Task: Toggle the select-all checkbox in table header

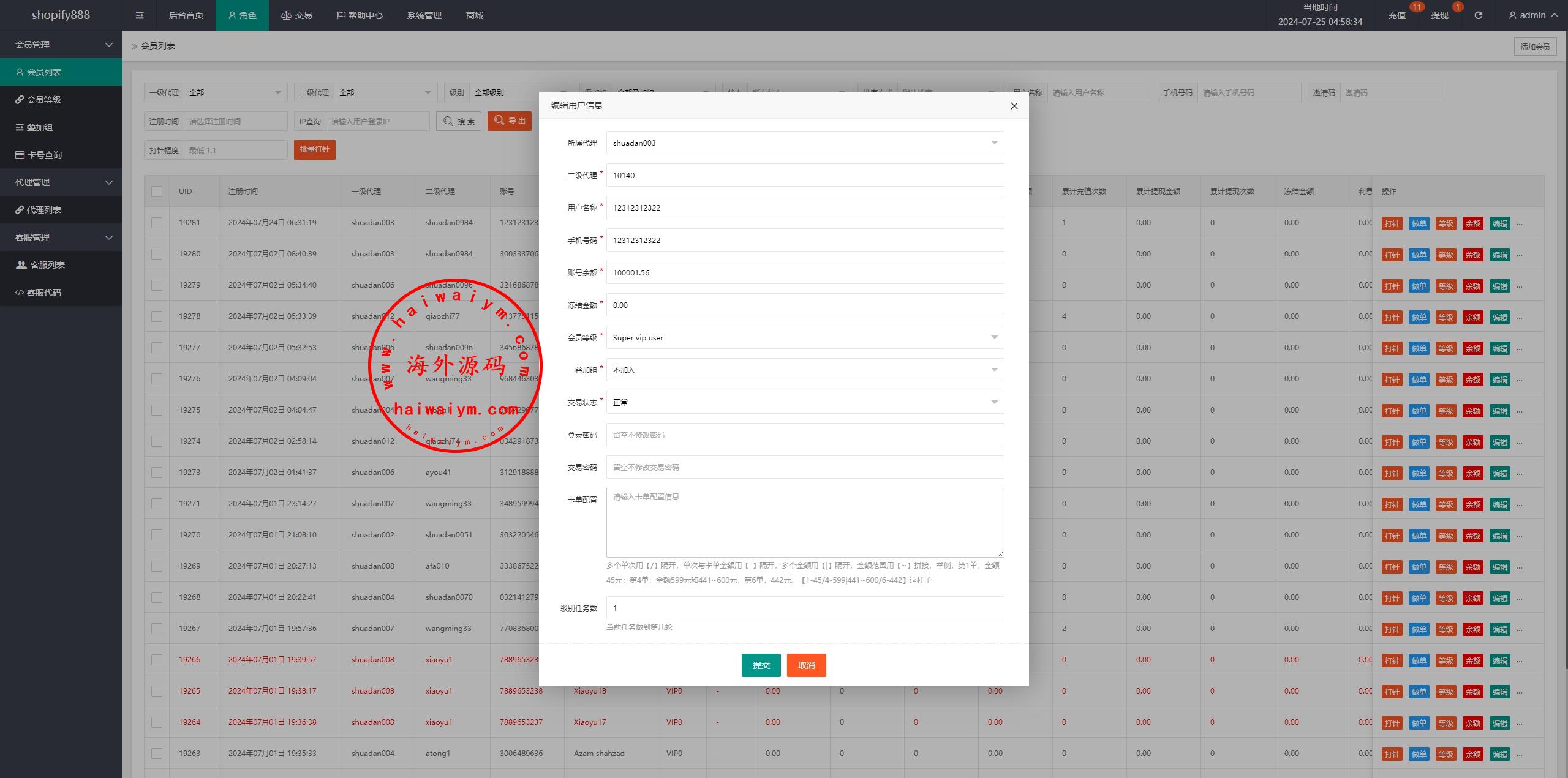Action: pos(157,192)
